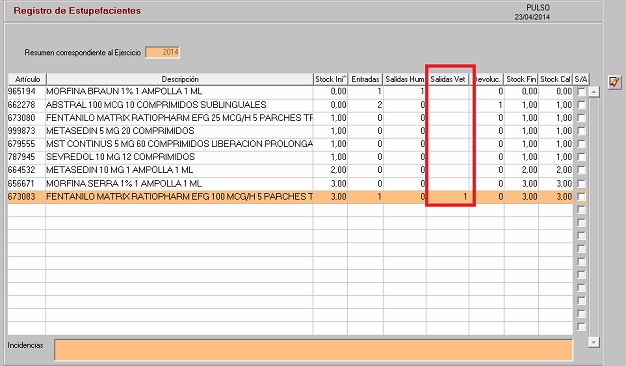This screenshot has width=626, height=366.
Task: Select article code 656671
Action: [x=22, y=184]
